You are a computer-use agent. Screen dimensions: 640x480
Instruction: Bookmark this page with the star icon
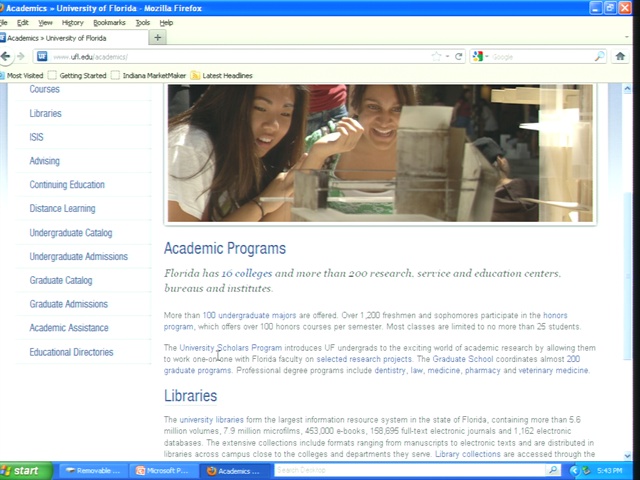tap(436, 56)
